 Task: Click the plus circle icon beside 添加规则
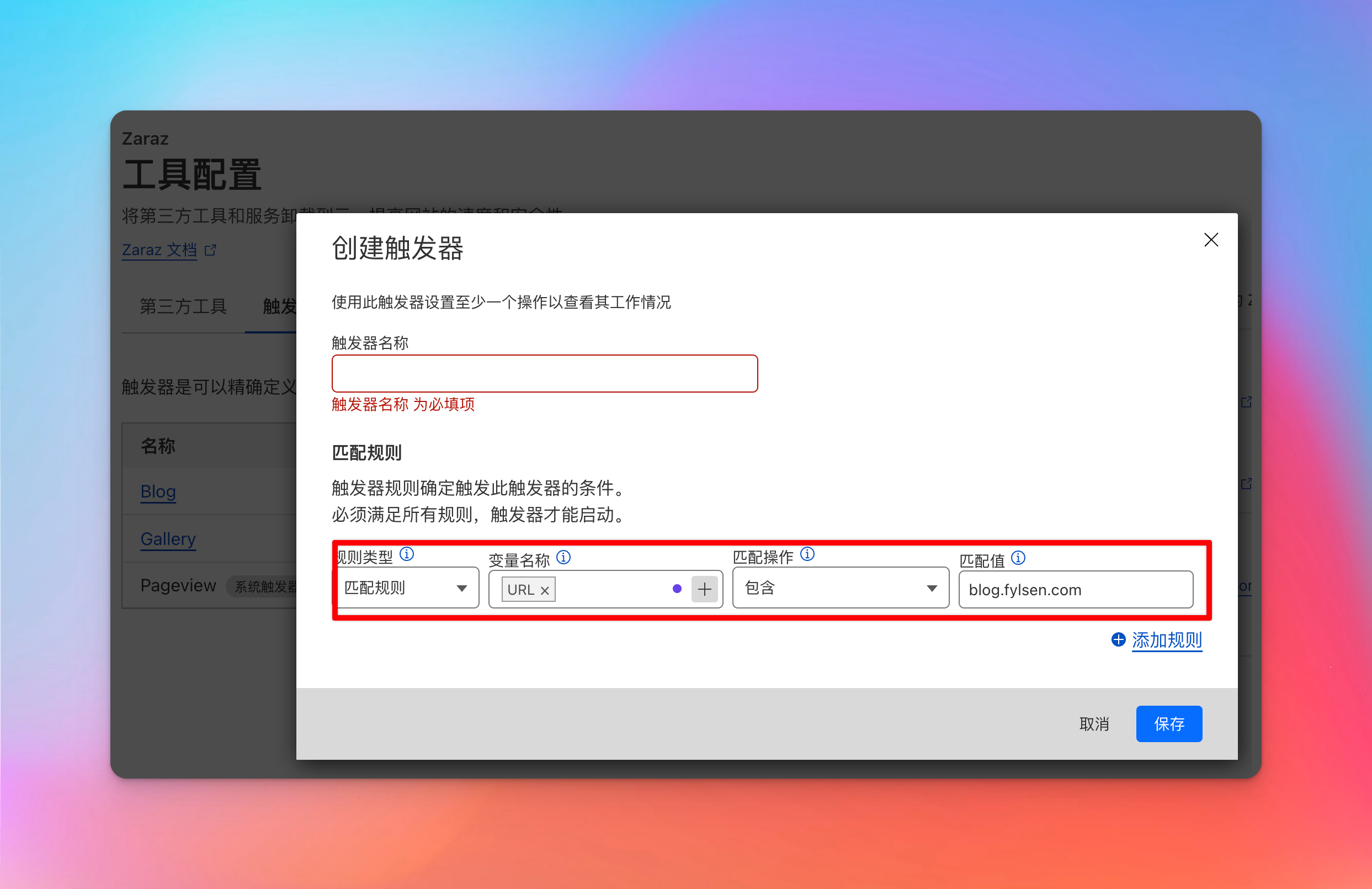pyautogui.click(x=1118, y=640)
